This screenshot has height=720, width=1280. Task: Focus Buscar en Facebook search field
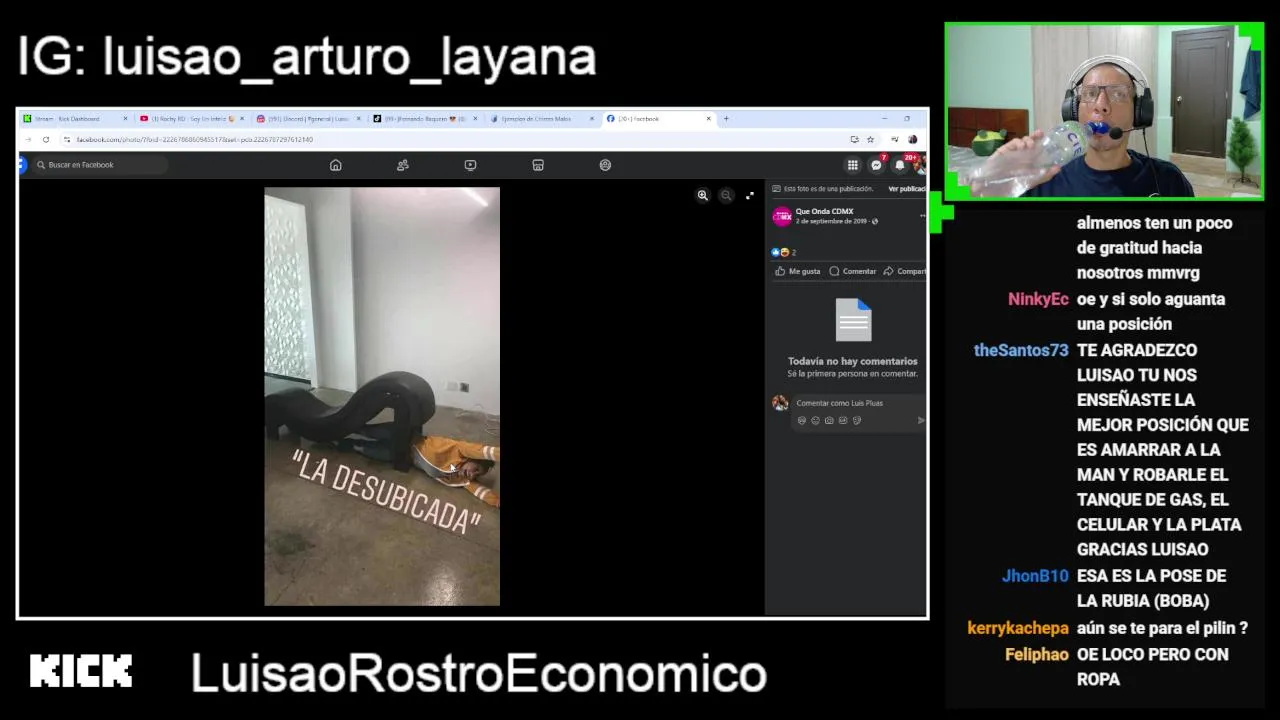pyautogui.click(x=100, y=165)
